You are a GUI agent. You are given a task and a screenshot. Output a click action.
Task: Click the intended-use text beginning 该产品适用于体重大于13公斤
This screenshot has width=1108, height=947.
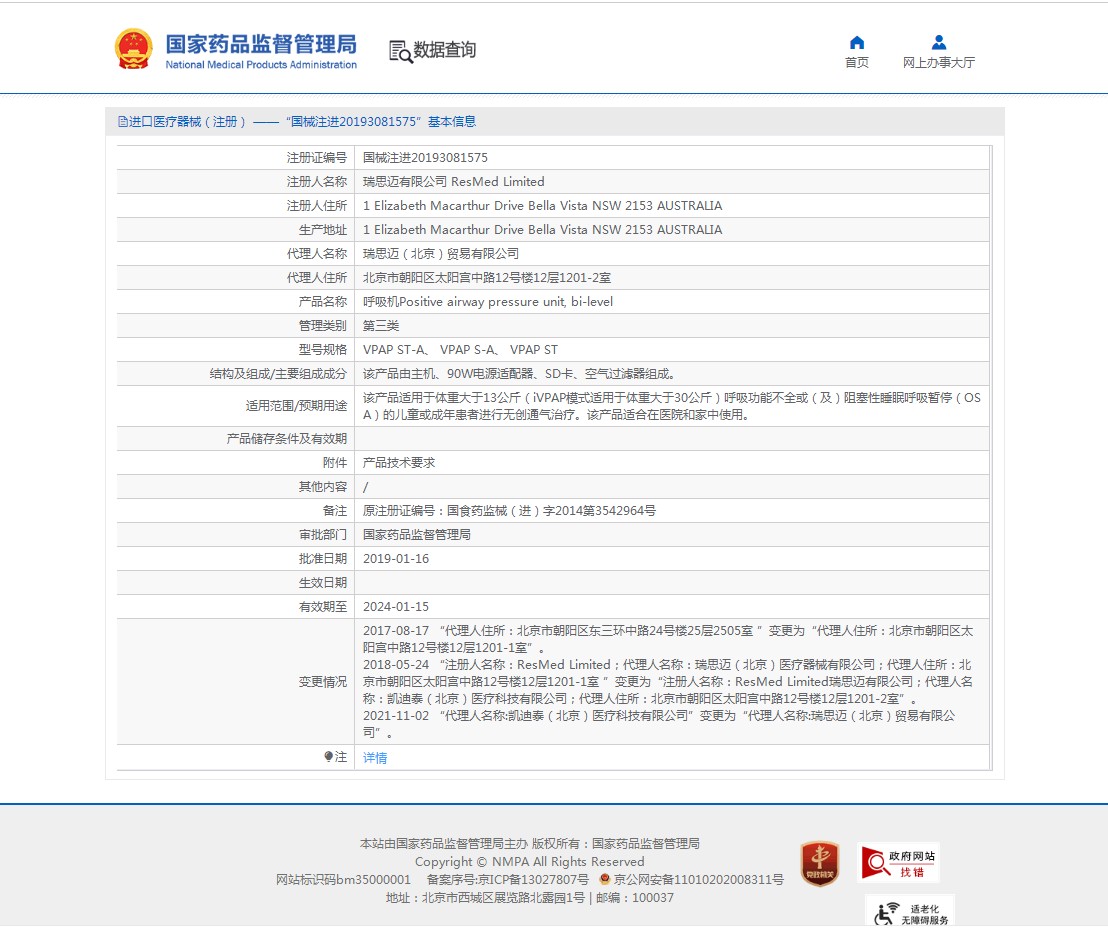point(671,406)
